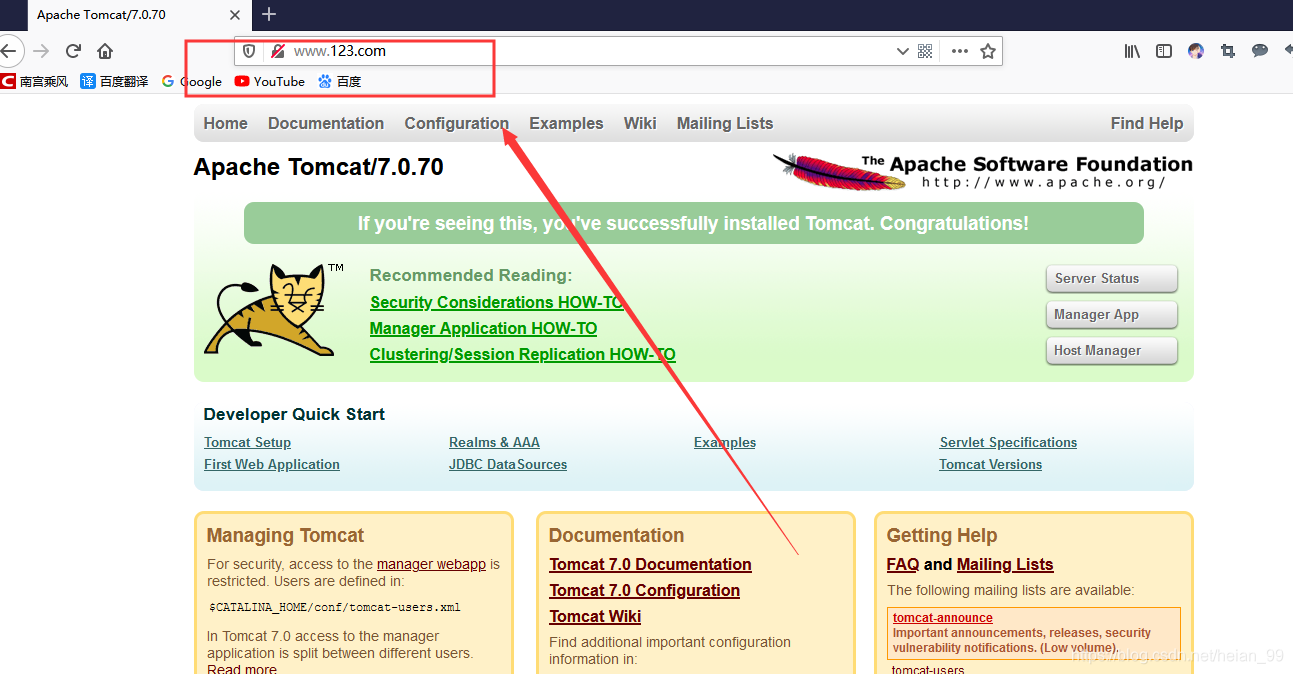Viewport: 1293px width, 674px height.
Task: Click the screenshot crop tool icon
Action: click(x=1228, y=51)
